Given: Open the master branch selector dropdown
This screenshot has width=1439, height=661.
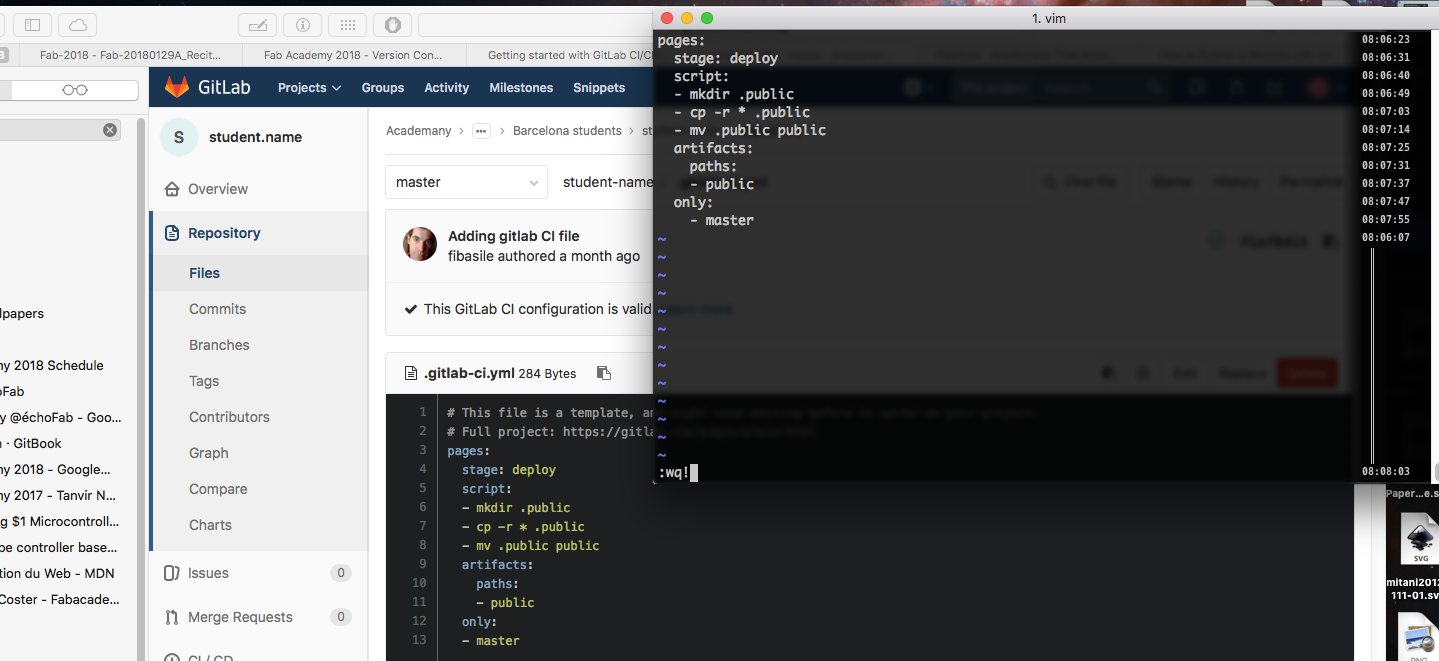Looking at the screenshot, I should pyautogui.click(x=466, y=182).
